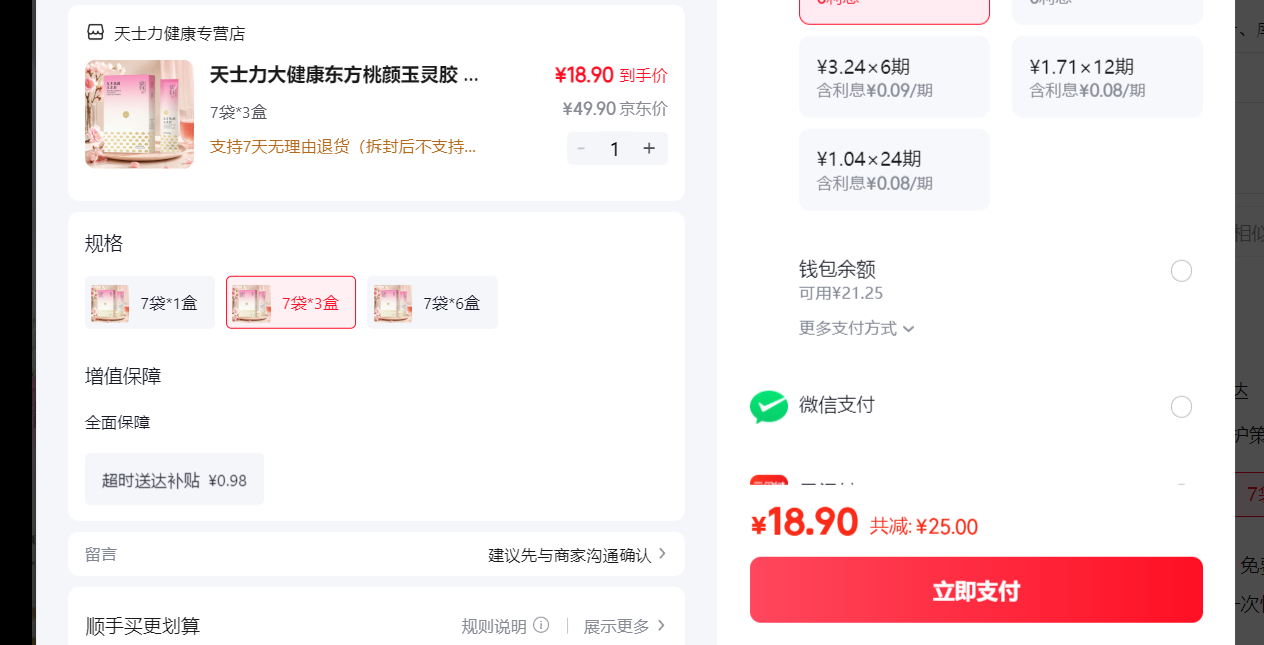1264x645 pixels.
Task: Select the 钱包余额 radio button
Action: [x=1181, y=271]
